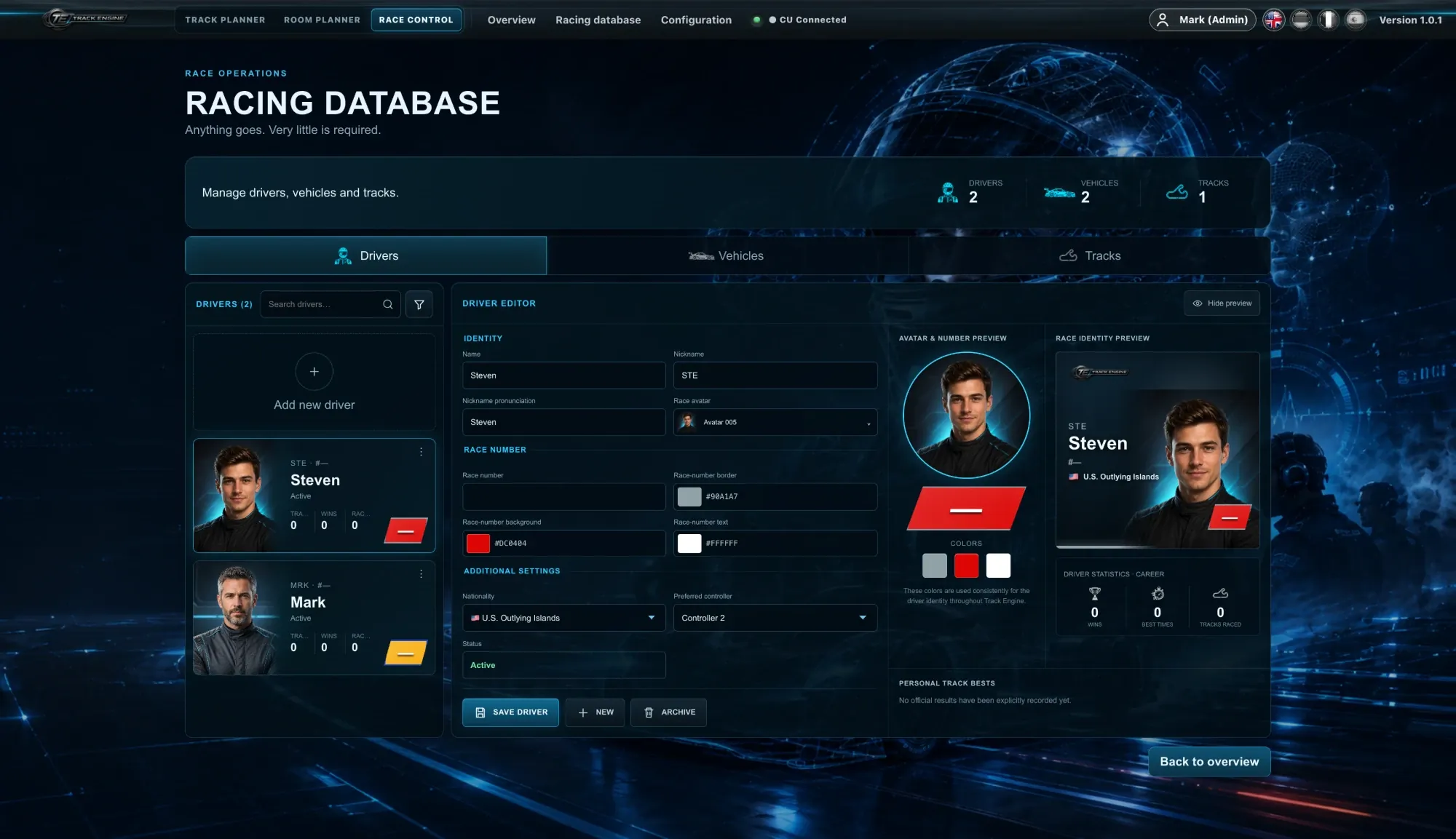This screenshot has height=839, width=1456.
Task: Pick the race-number border color swatch
Action: point(689,496)
